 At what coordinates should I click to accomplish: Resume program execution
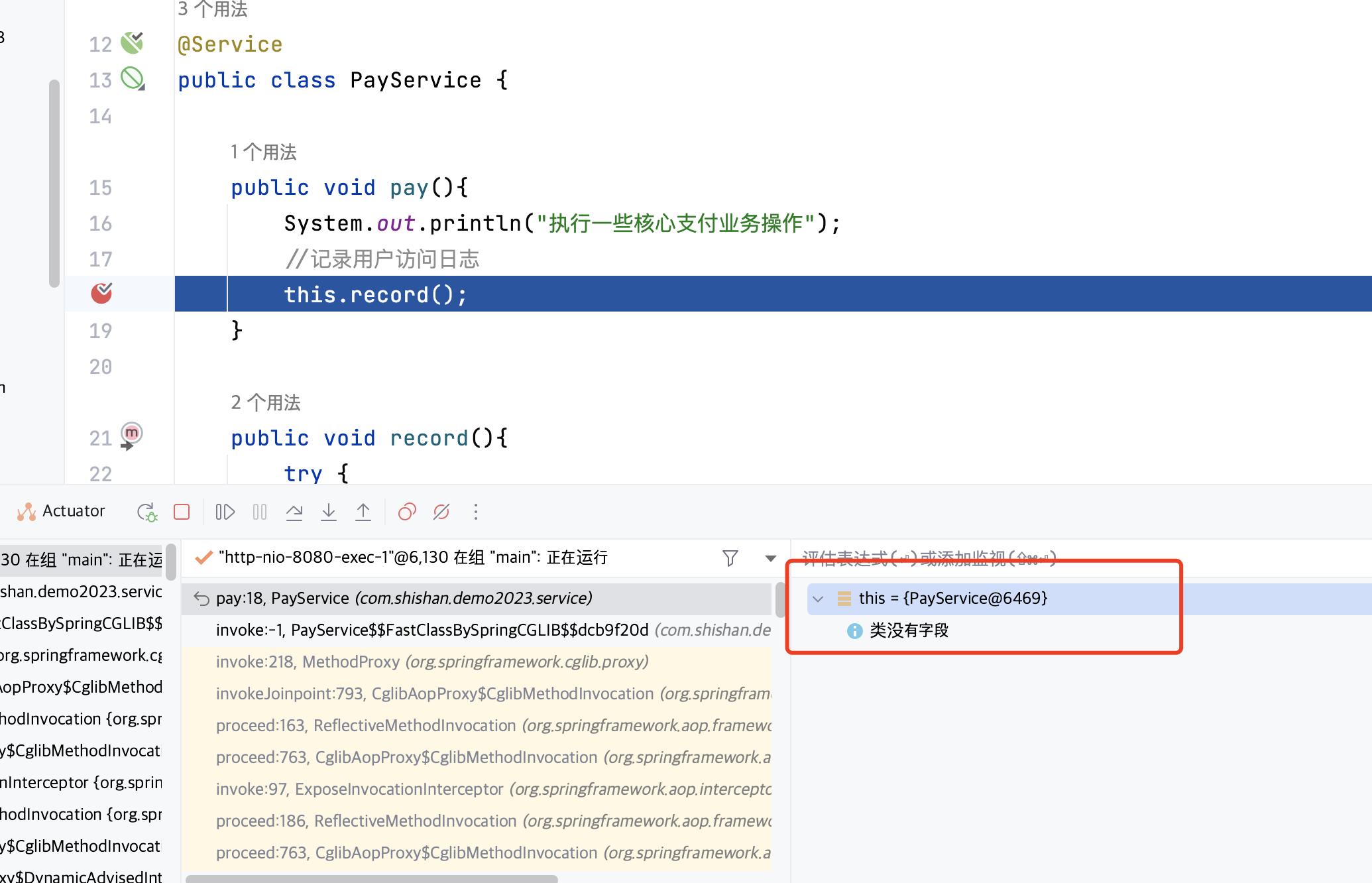[x=225, y=512]
